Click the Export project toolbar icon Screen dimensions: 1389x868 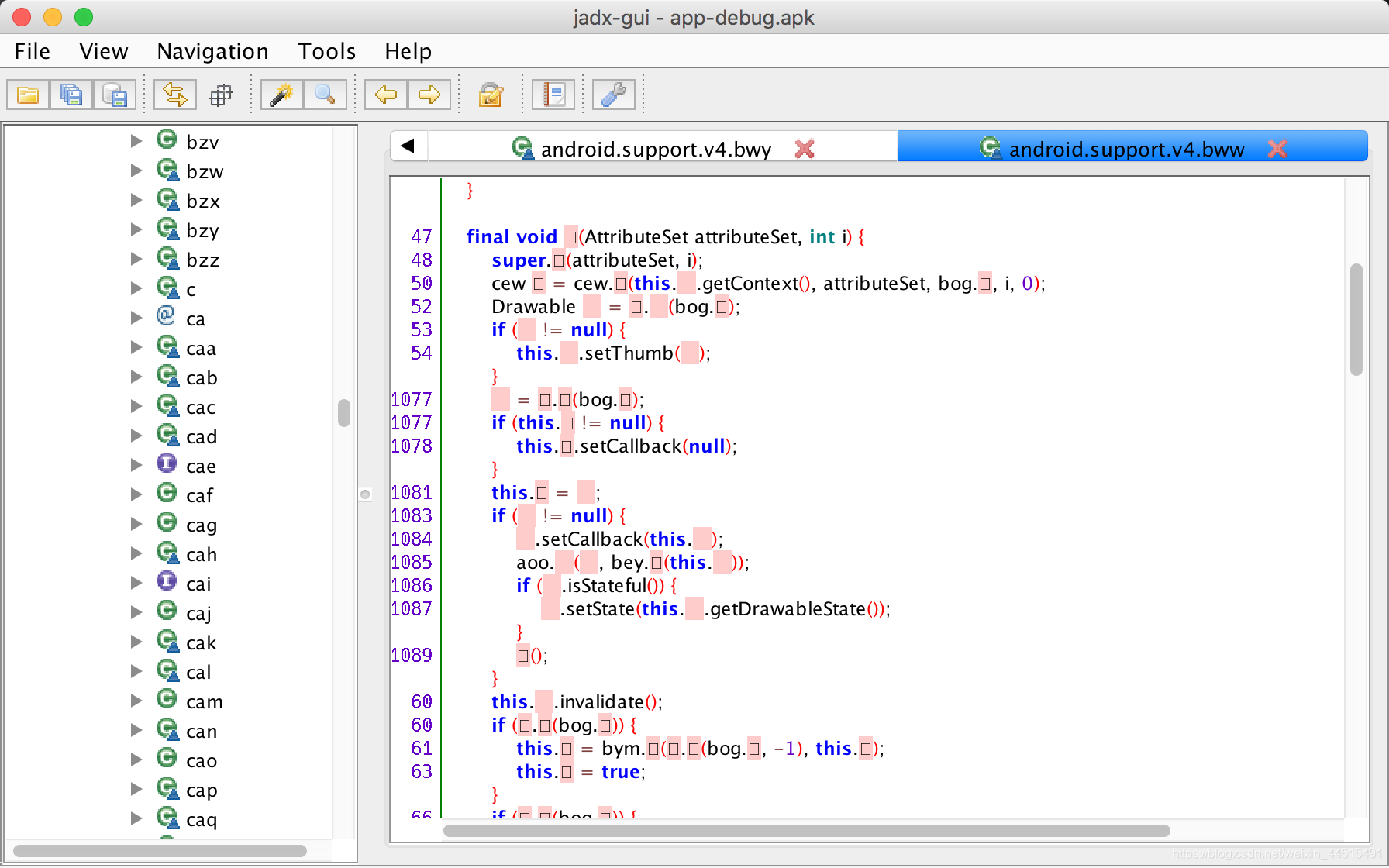tap(115, 95)
